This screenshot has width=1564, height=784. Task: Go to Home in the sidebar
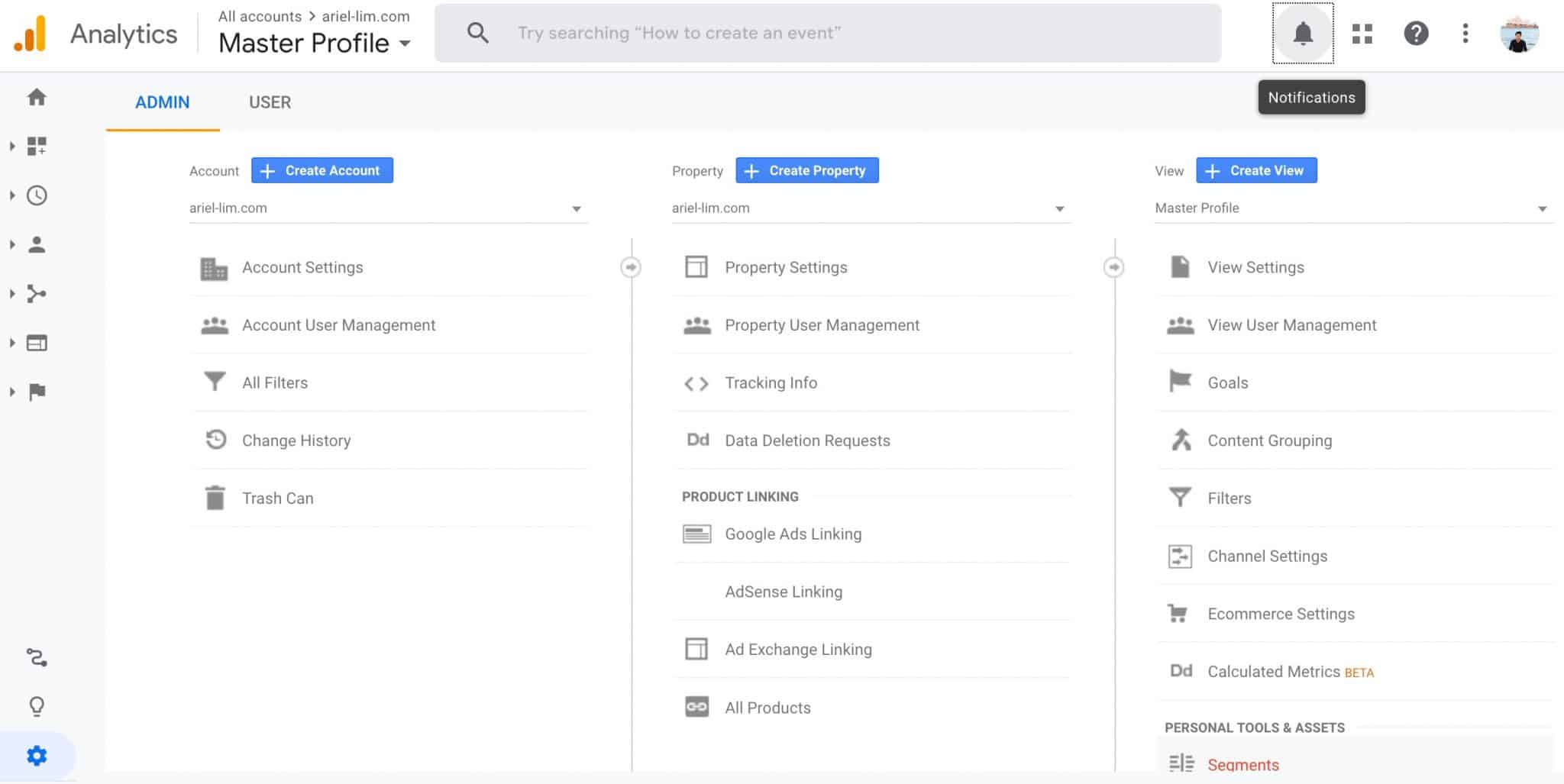[37, 97]
